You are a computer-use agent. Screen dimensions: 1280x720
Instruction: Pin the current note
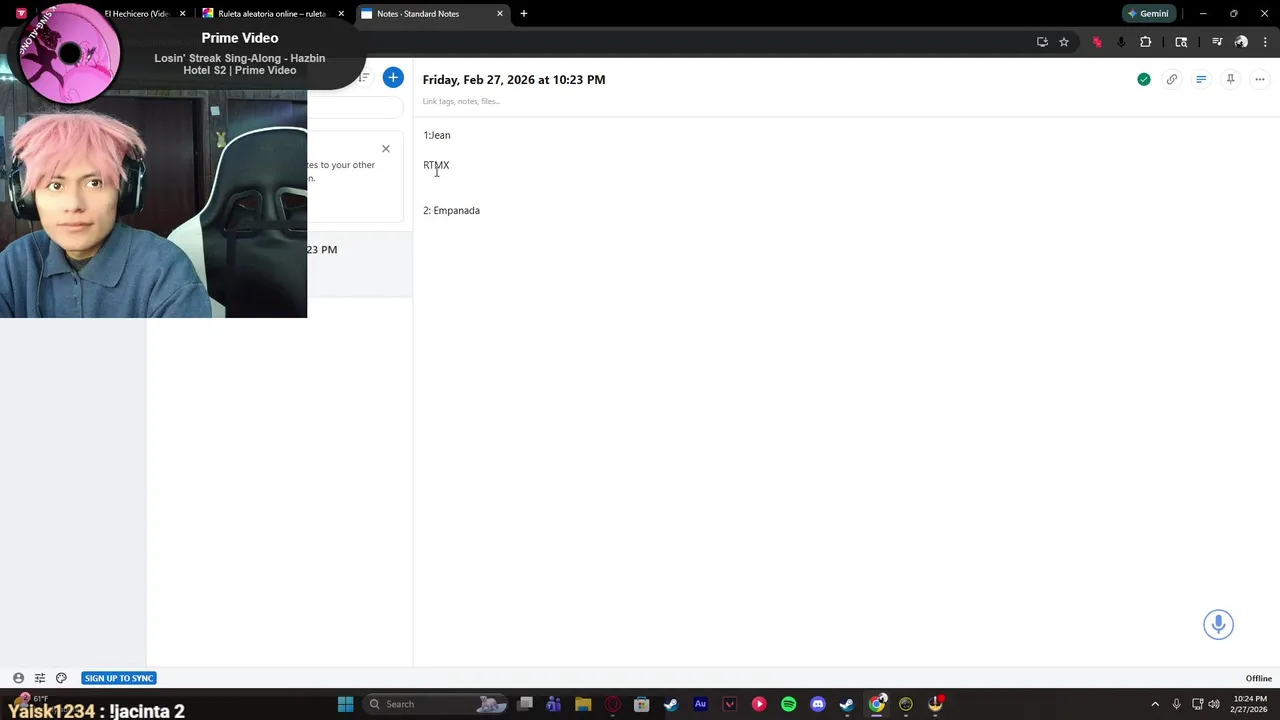[1230, 79]
